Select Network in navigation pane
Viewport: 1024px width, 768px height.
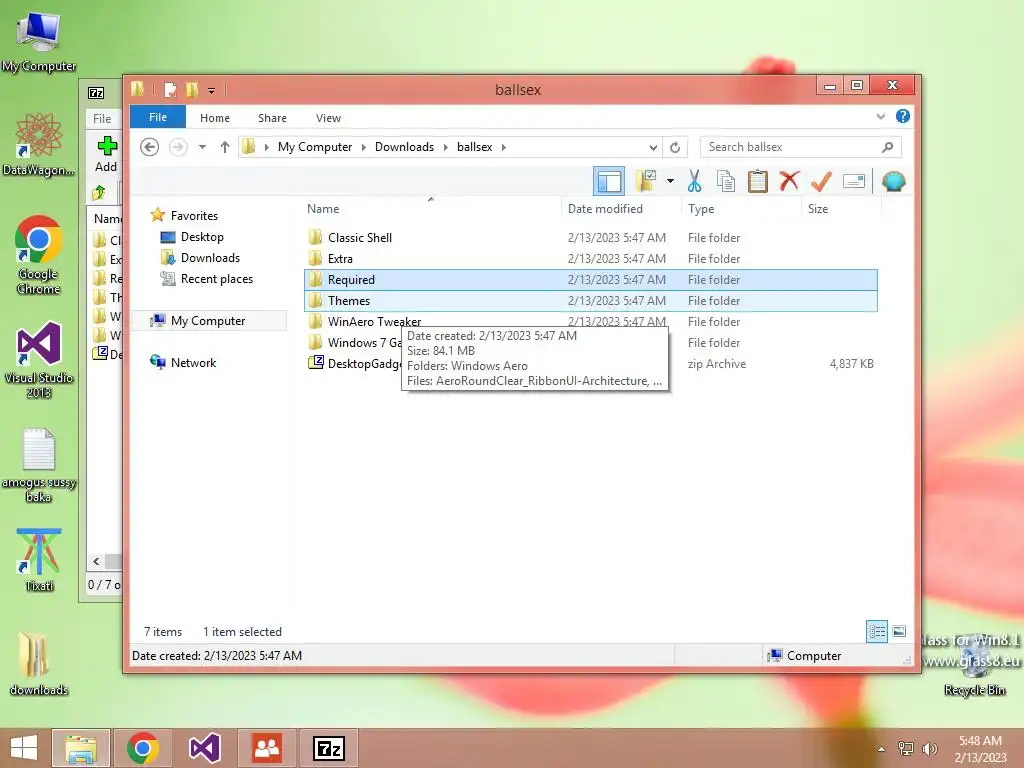coord(193,362)
